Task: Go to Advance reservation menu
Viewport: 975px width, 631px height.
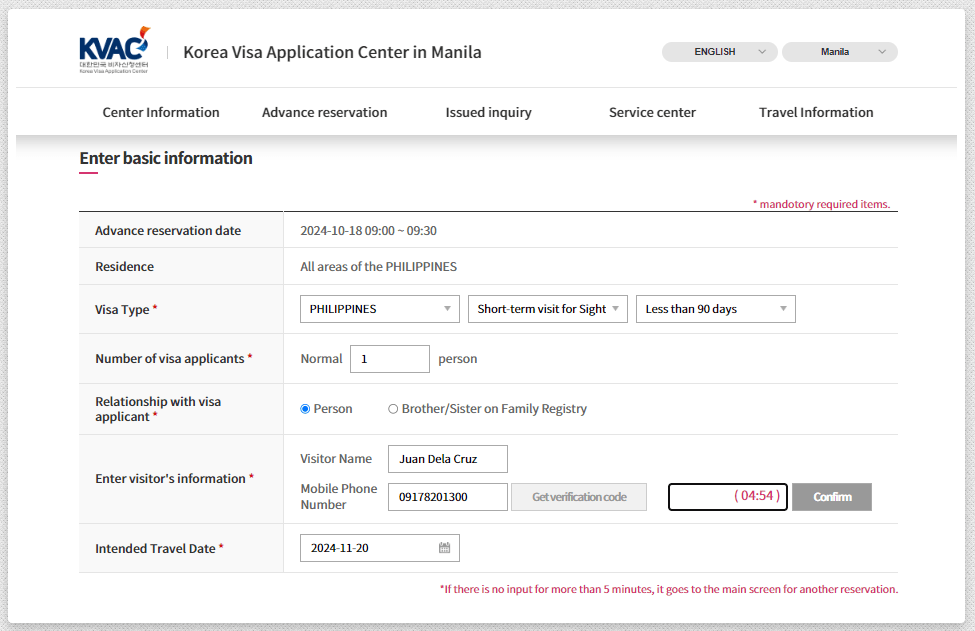Action: click(324, 112)
